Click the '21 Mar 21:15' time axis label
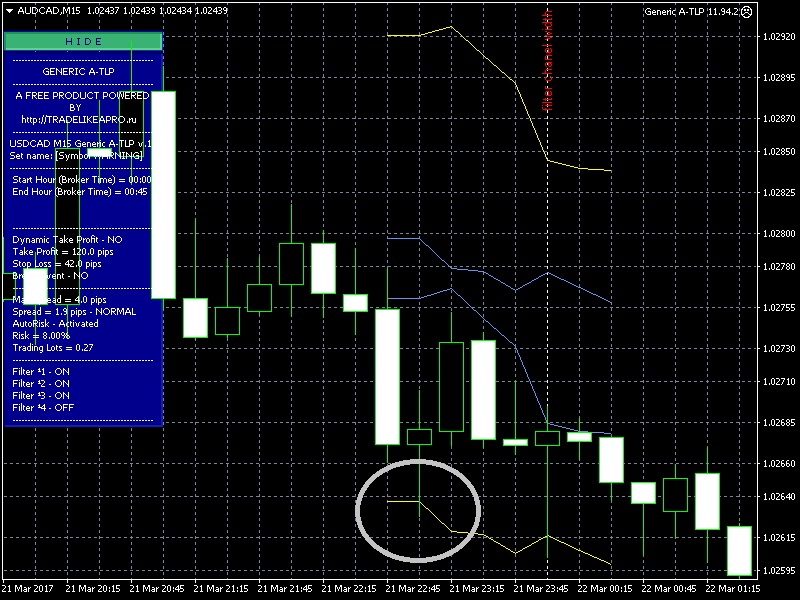This screenshot has width=800, height=600. [221, 588]
